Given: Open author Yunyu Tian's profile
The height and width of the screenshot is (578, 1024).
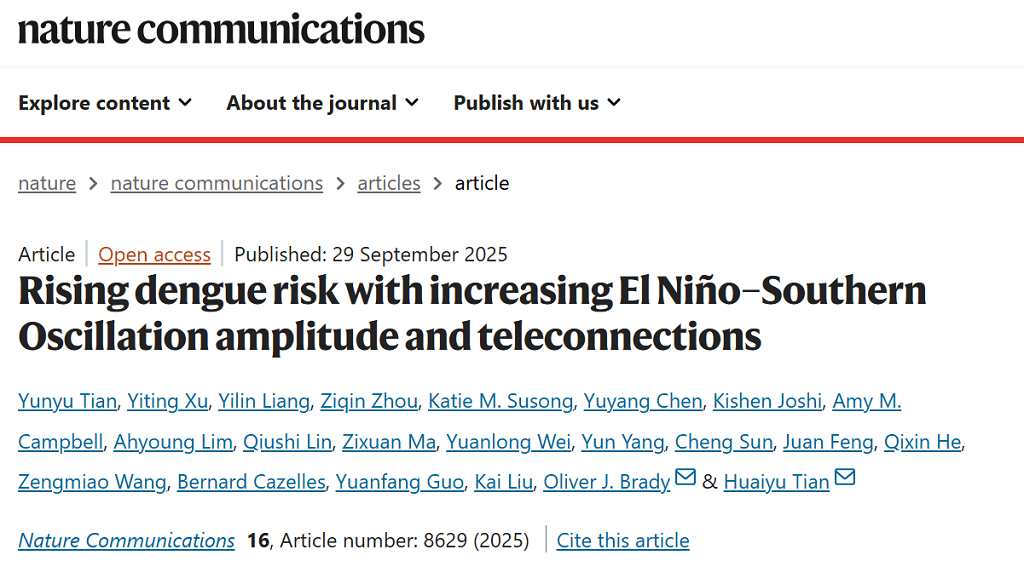Looking at the screenshot, I should point(69,401).
